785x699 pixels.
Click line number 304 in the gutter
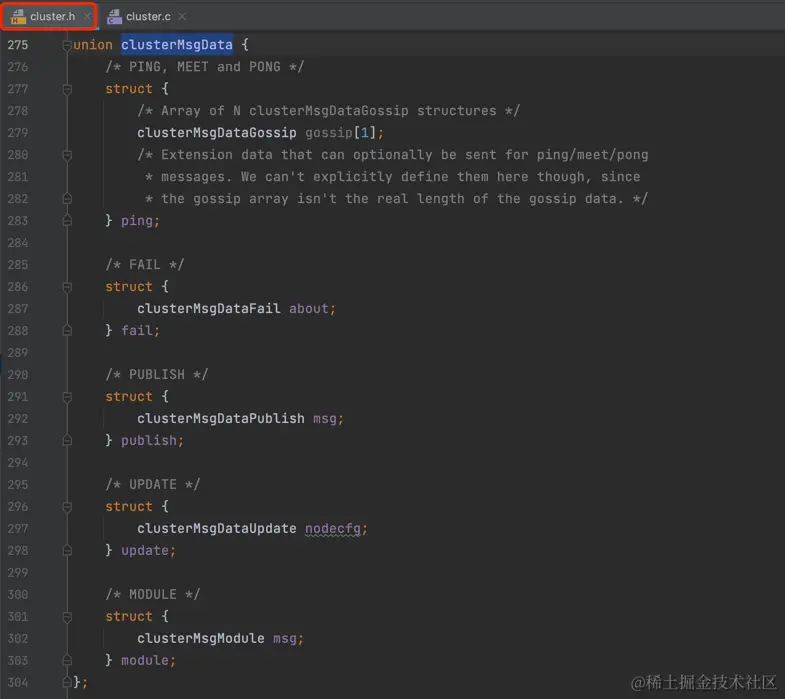[x=18, y=682]
